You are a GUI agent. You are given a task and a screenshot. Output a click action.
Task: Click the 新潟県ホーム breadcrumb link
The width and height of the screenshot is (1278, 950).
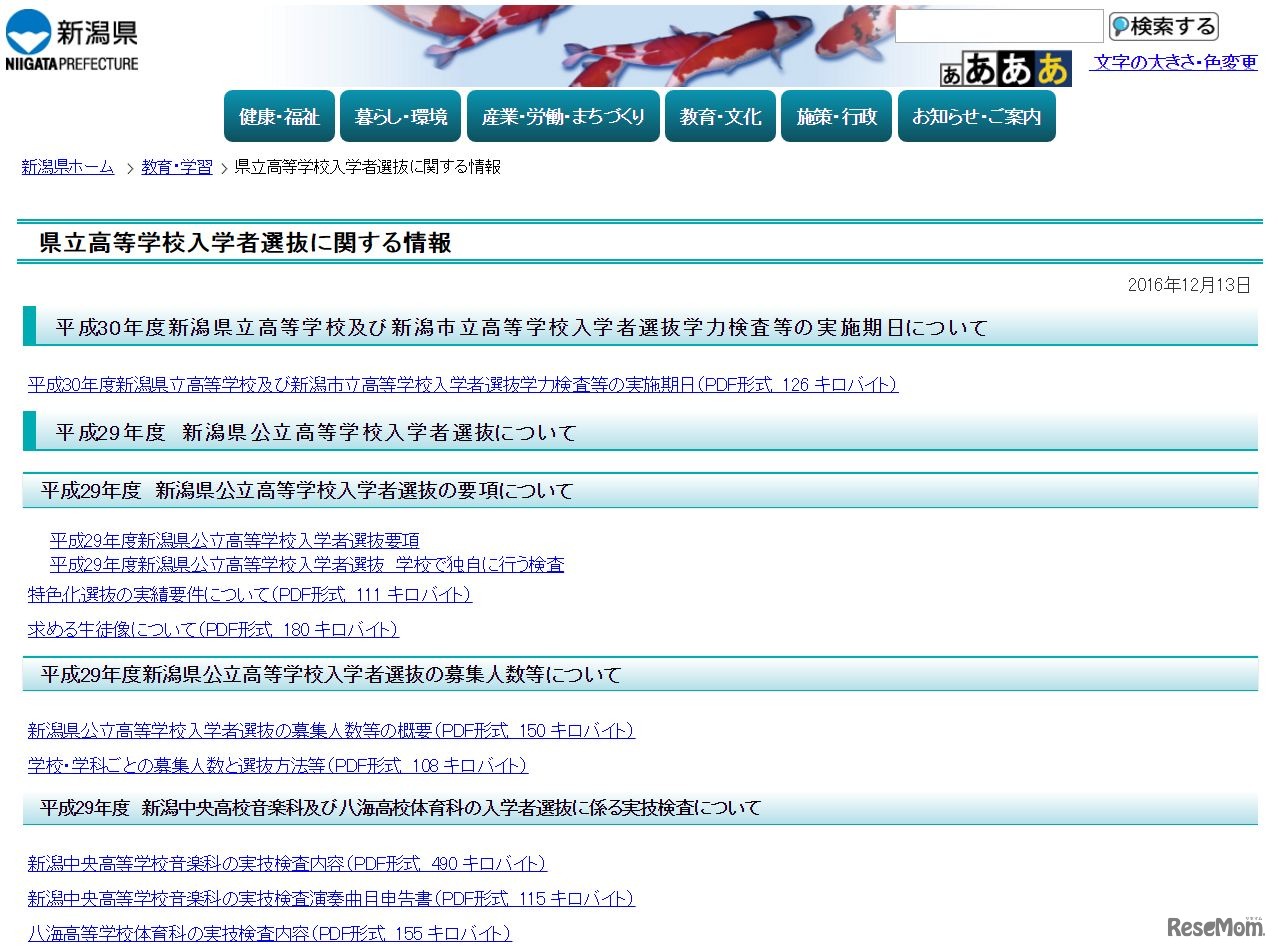pos(66,167)
